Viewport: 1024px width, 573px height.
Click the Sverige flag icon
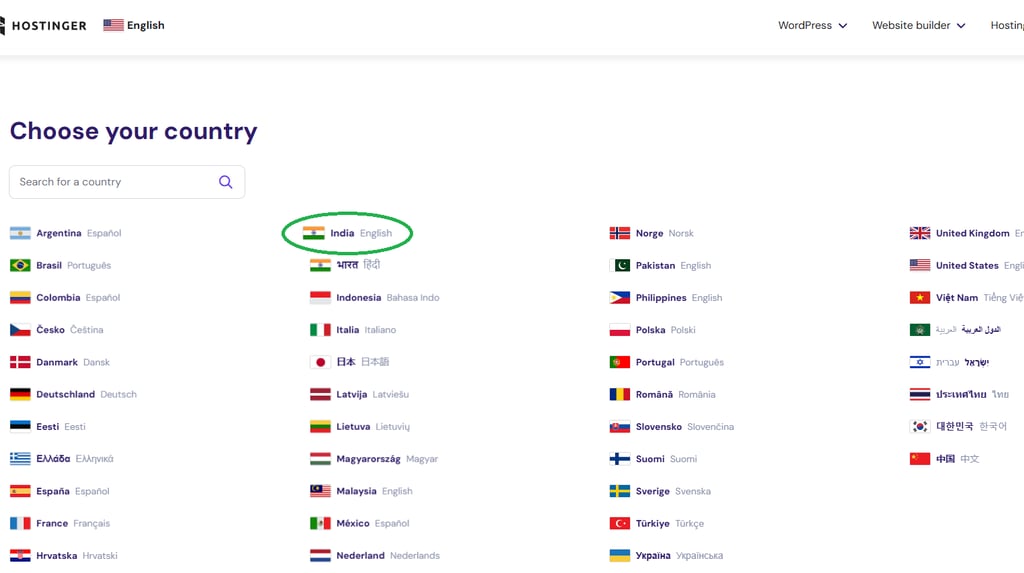point(620,491)
